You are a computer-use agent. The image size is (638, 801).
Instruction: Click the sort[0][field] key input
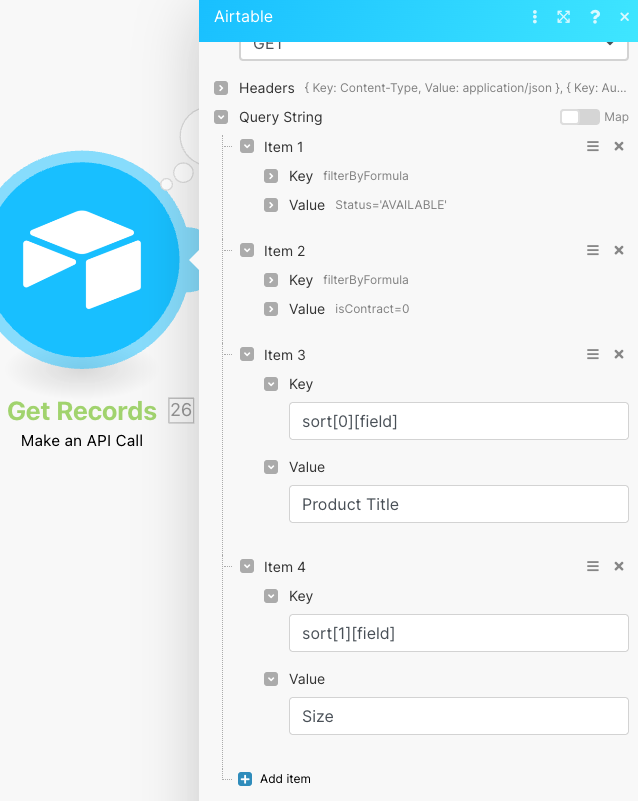pyautogui.click(x=459, y=421)
